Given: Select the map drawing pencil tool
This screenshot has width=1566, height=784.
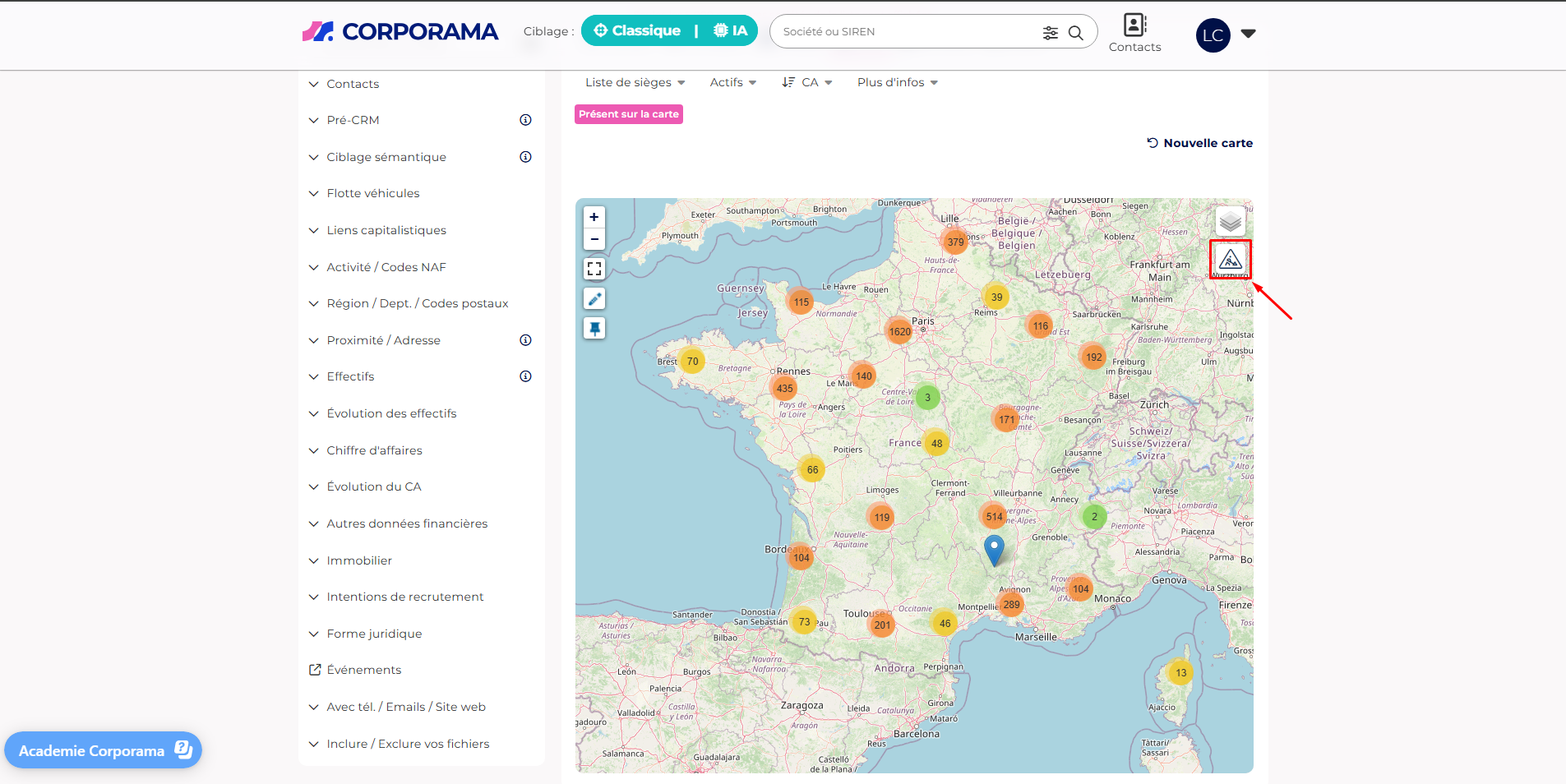Looking at the screenshot, I should 594,298.
